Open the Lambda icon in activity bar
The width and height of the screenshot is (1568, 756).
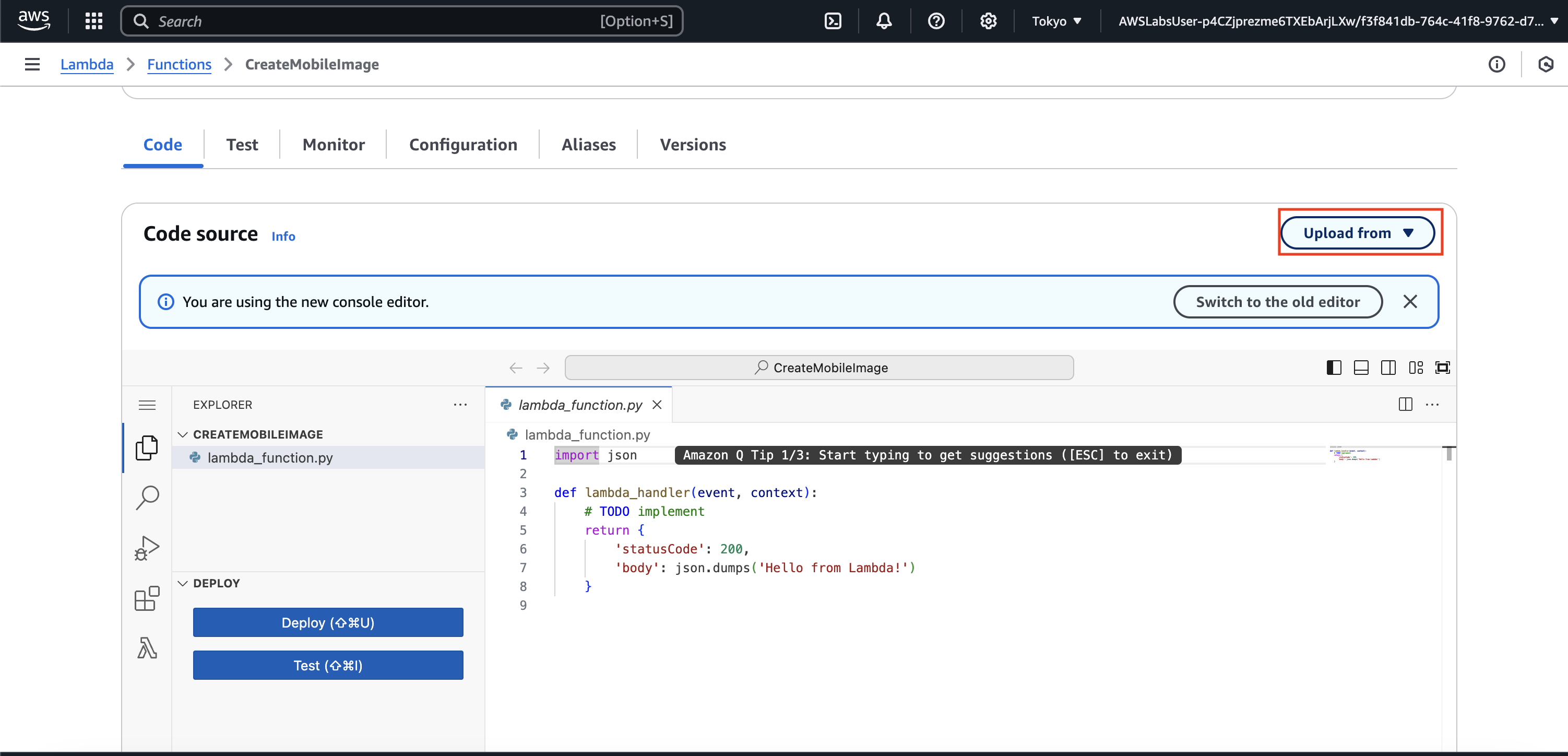pyautogui.click(x=147, y=648)
